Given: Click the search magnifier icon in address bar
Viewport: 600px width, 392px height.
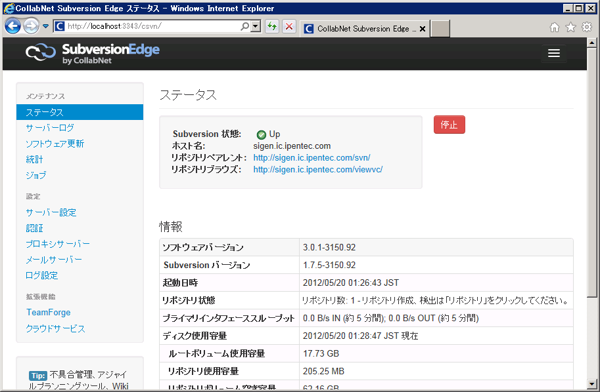Looking at the screenshot, I should tap(245, 26).
